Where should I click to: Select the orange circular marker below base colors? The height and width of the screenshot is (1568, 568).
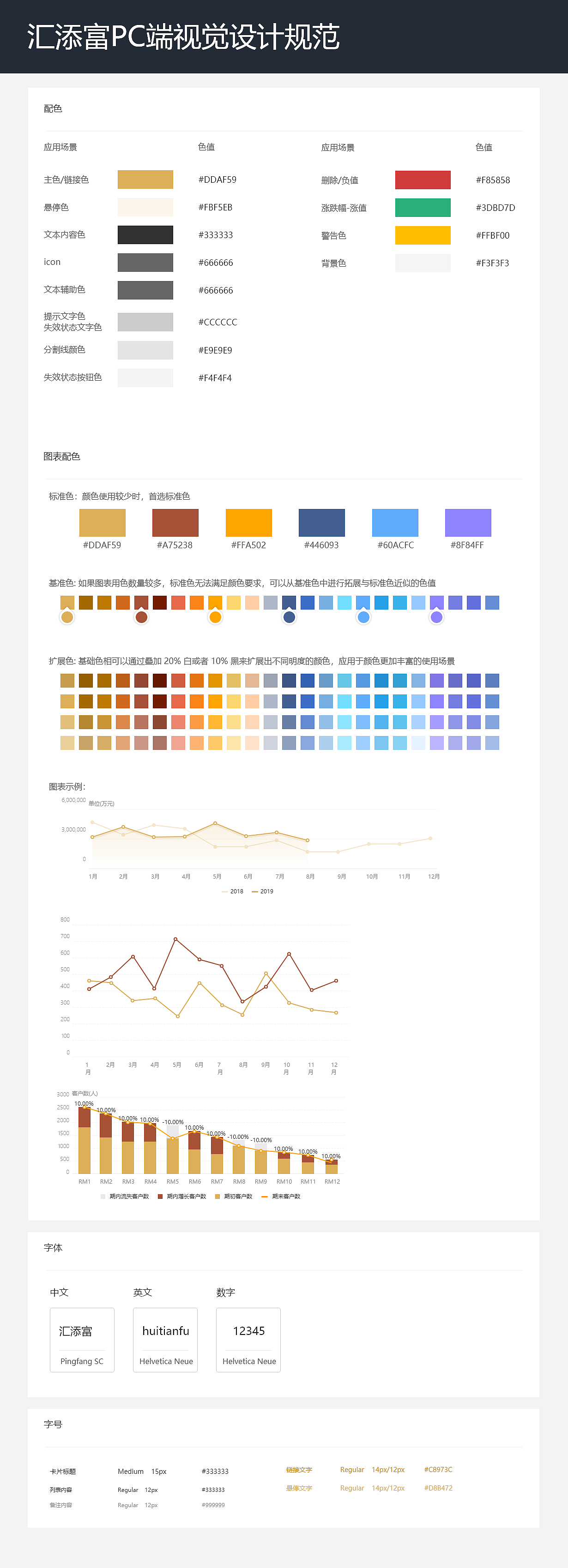click(x=215, y=617)
